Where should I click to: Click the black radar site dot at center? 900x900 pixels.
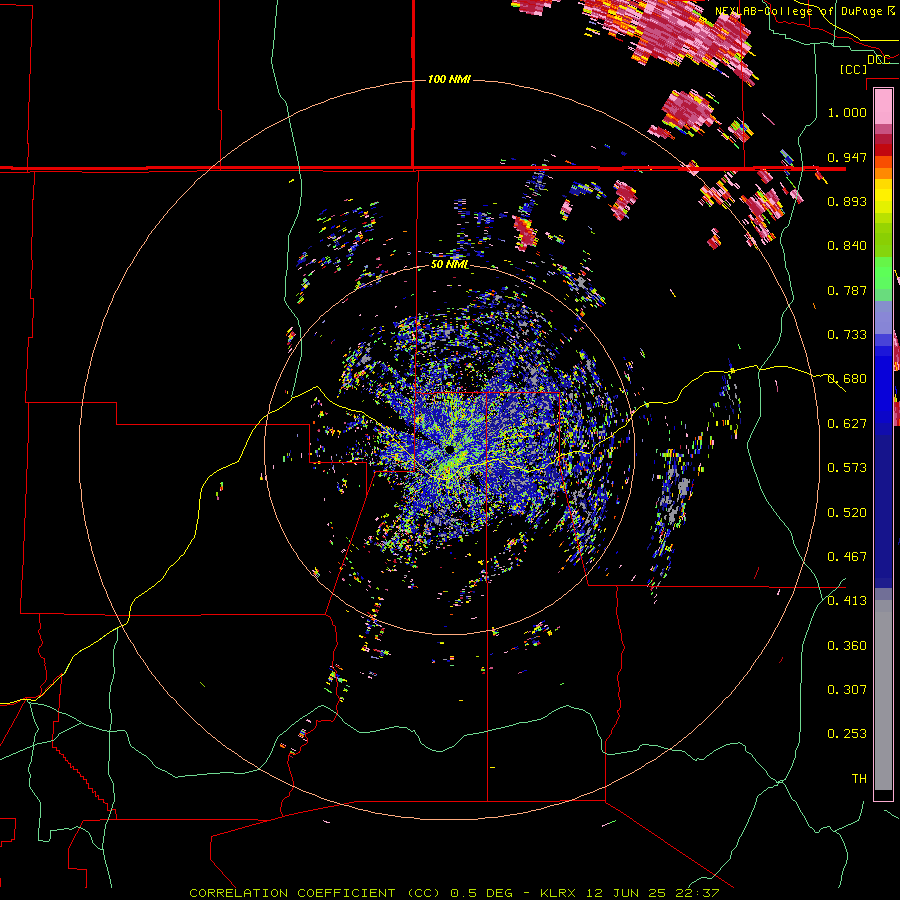click(x=449, y=449)
